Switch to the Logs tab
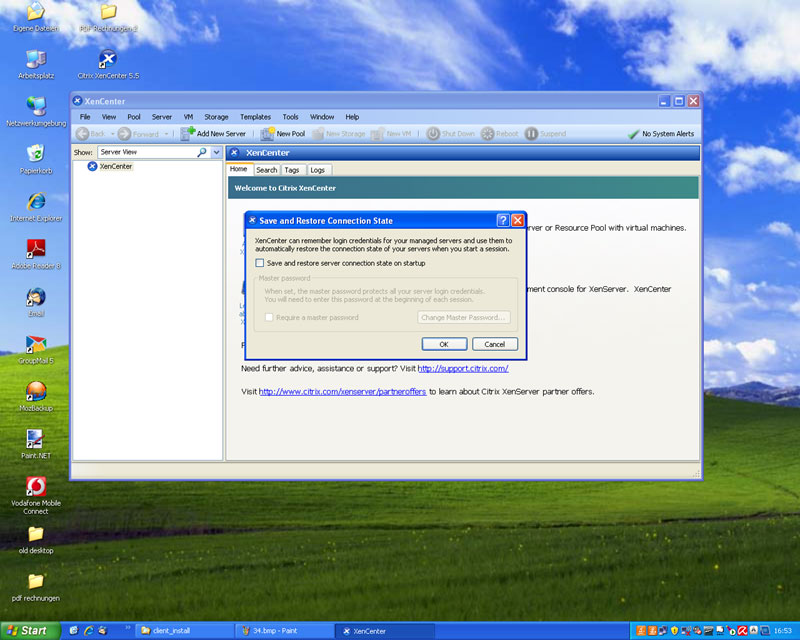Viewport: 800px width, 640px height. tap(317, 170)
